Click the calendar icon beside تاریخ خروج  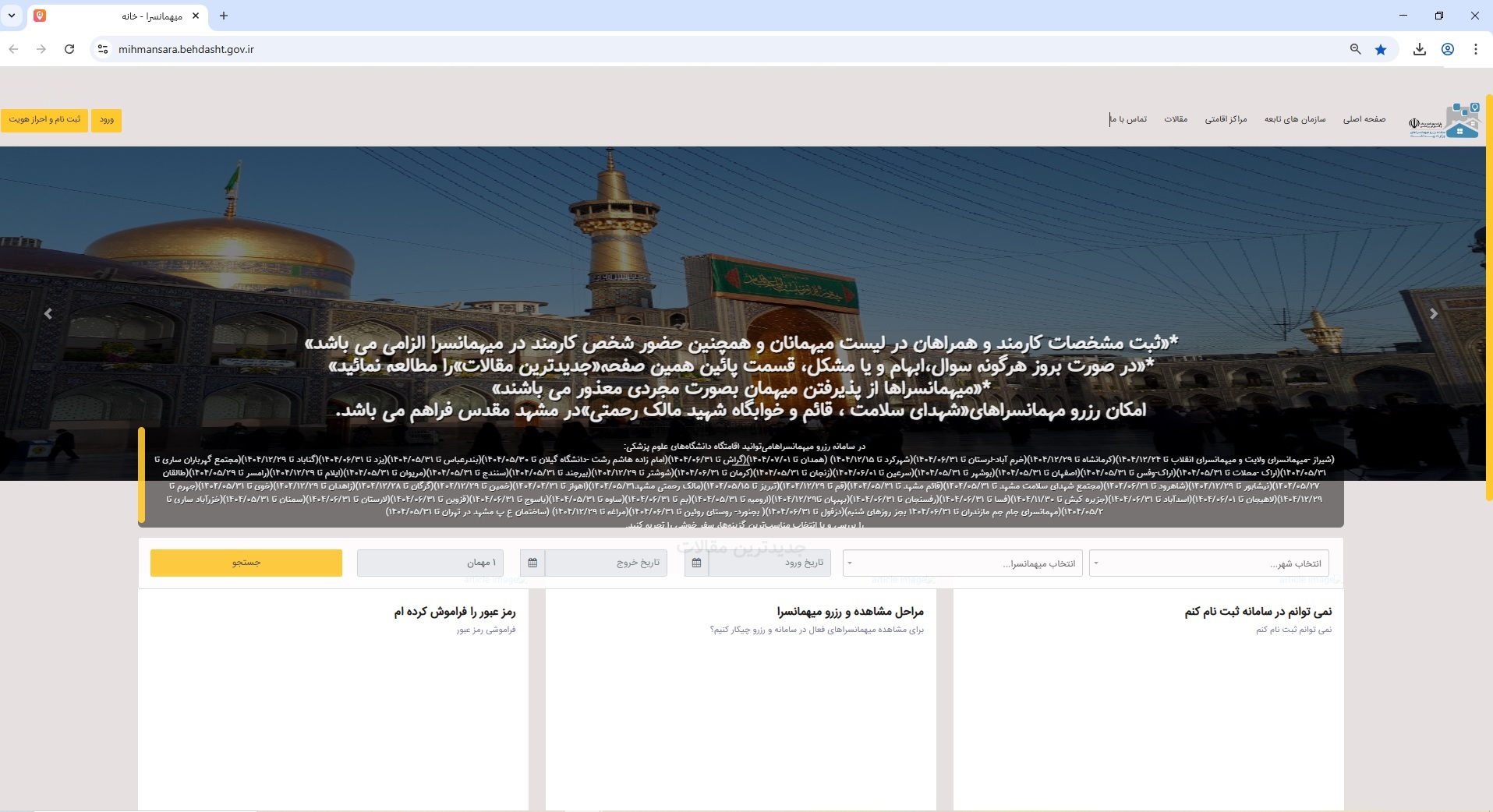pyautogui.click(x=532, y=563)
